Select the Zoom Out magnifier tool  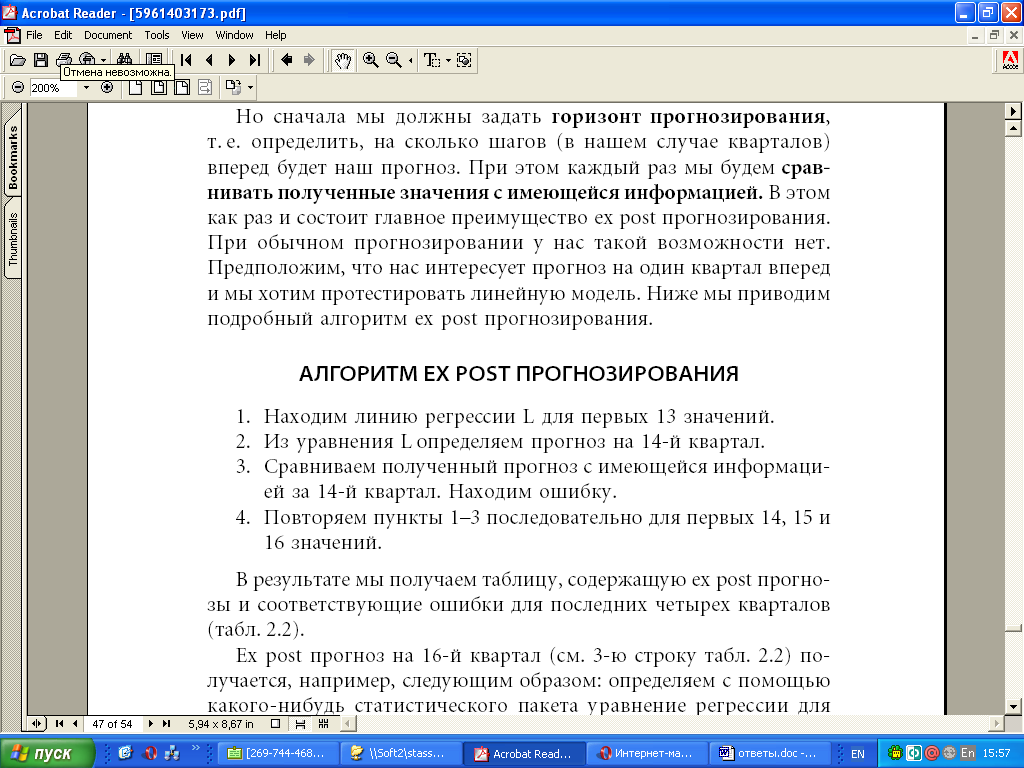click(393, 61)
